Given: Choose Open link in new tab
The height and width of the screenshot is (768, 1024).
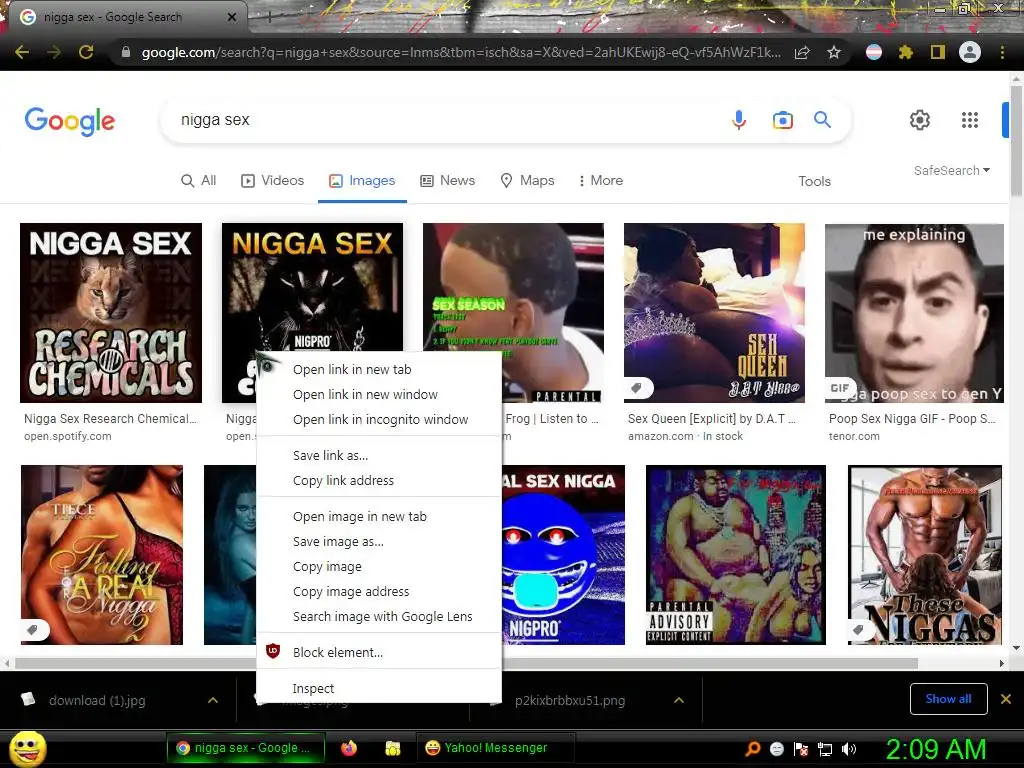Looking at the screenshot, I should tap(379, 370).
